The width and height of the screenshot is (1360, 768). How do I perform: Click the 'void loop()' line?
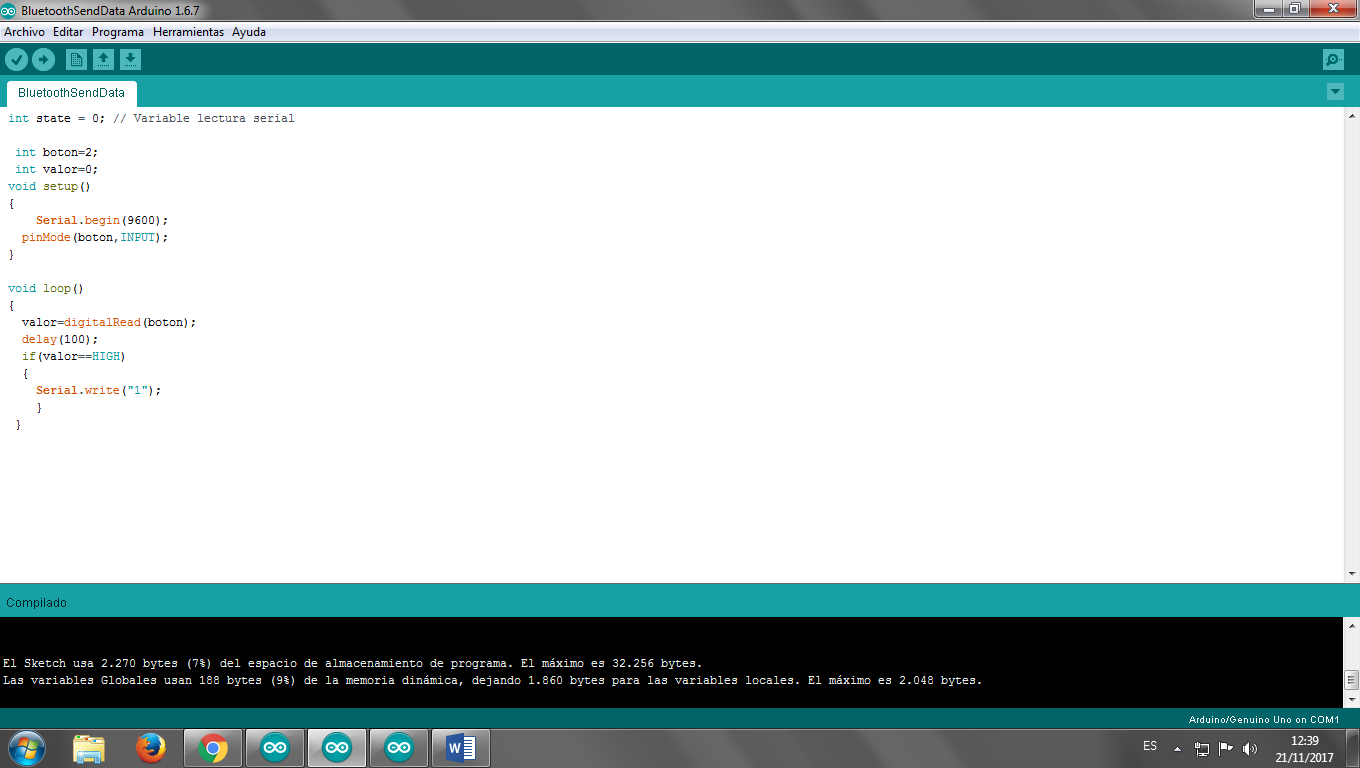[x=46, y=288]
